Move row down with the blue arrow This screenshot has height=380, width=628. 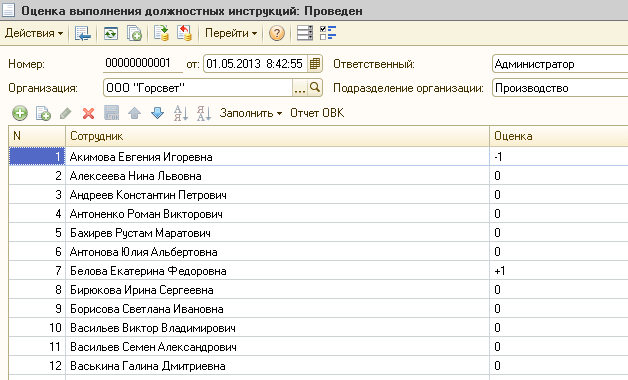[x=157, y=113]
